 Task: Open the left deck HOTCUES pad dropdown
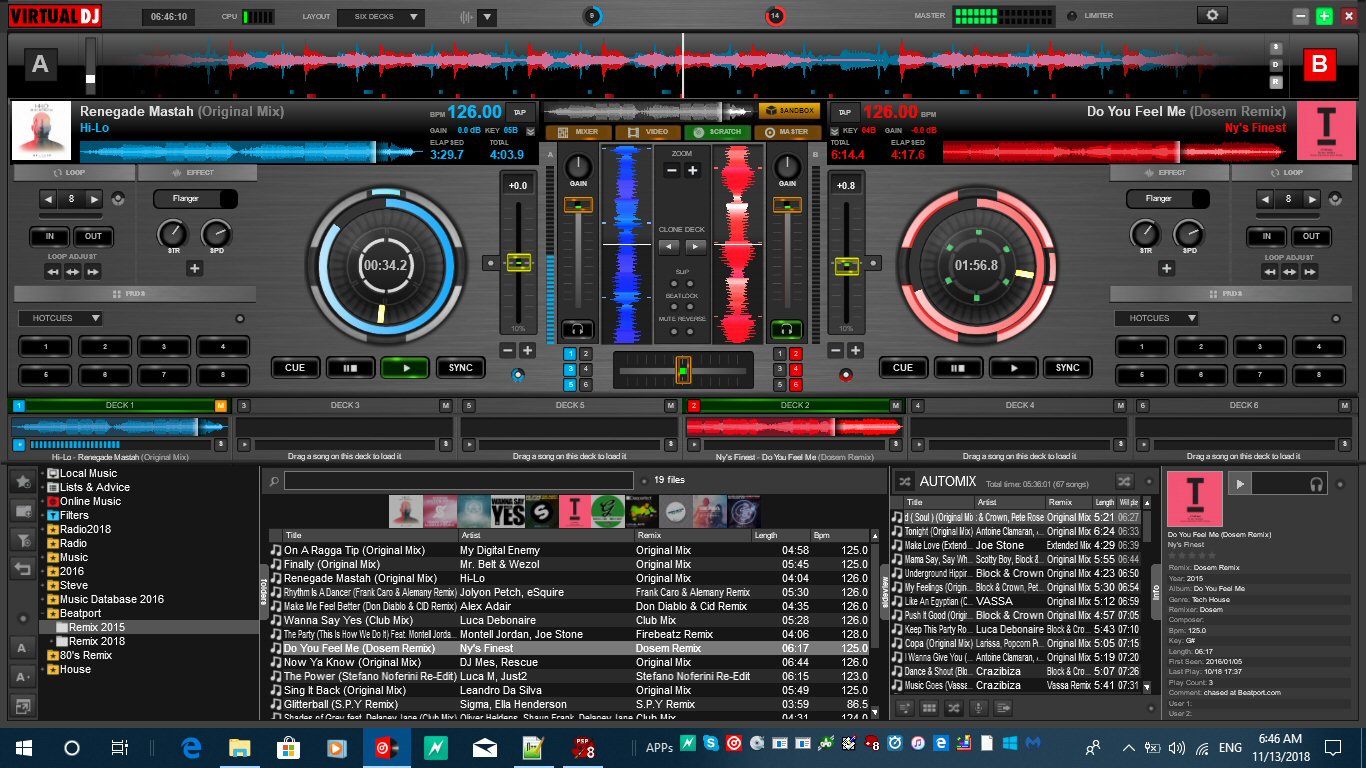[x=60, y=318]
